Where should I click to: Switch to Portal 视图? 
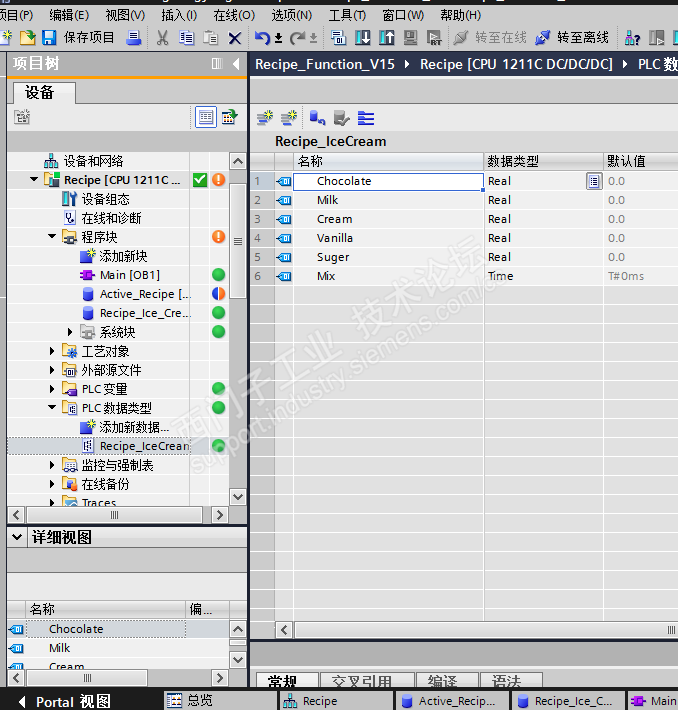tap(66, 701)
